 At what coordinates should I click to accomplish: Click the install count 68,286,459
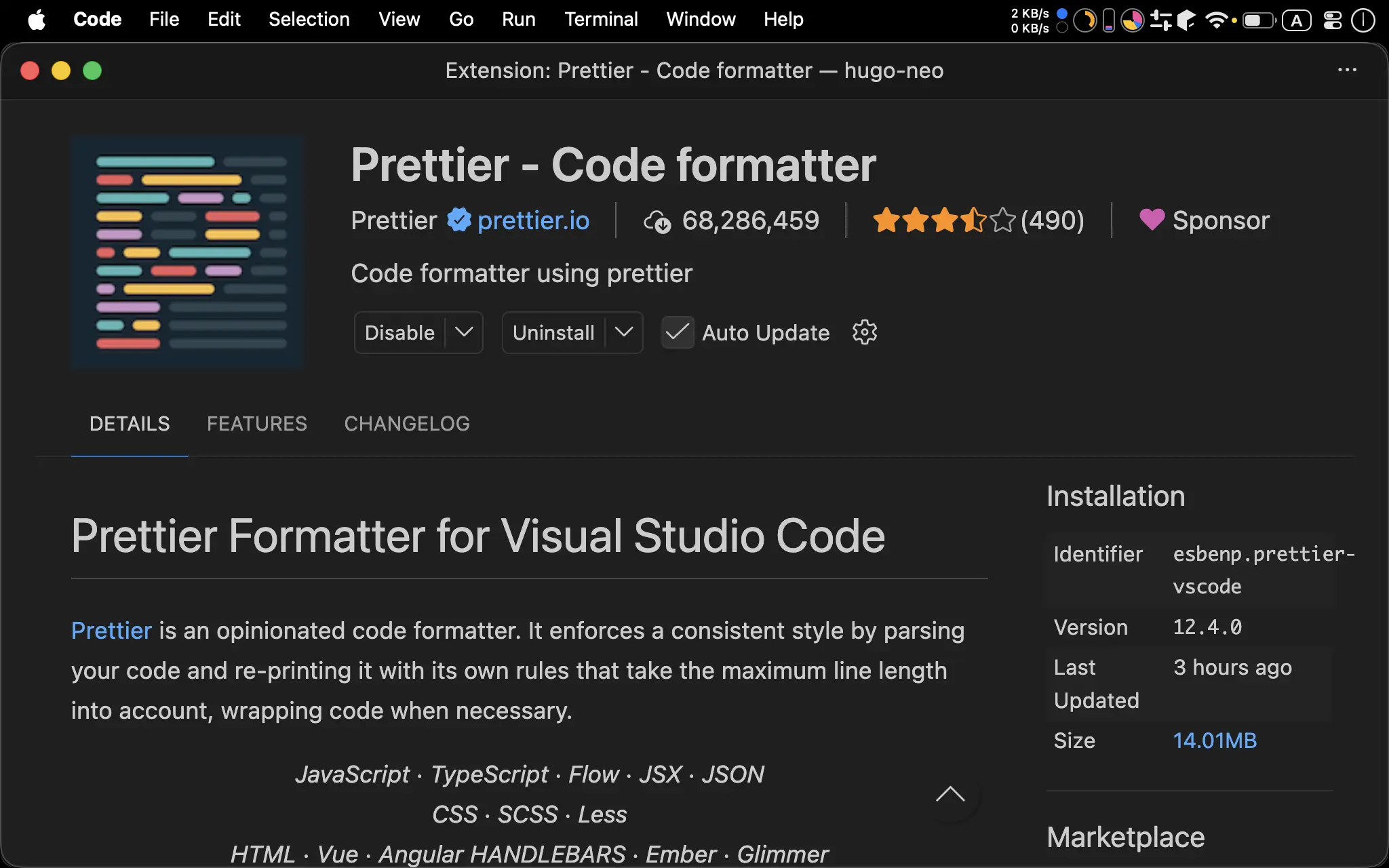(751, 220)
